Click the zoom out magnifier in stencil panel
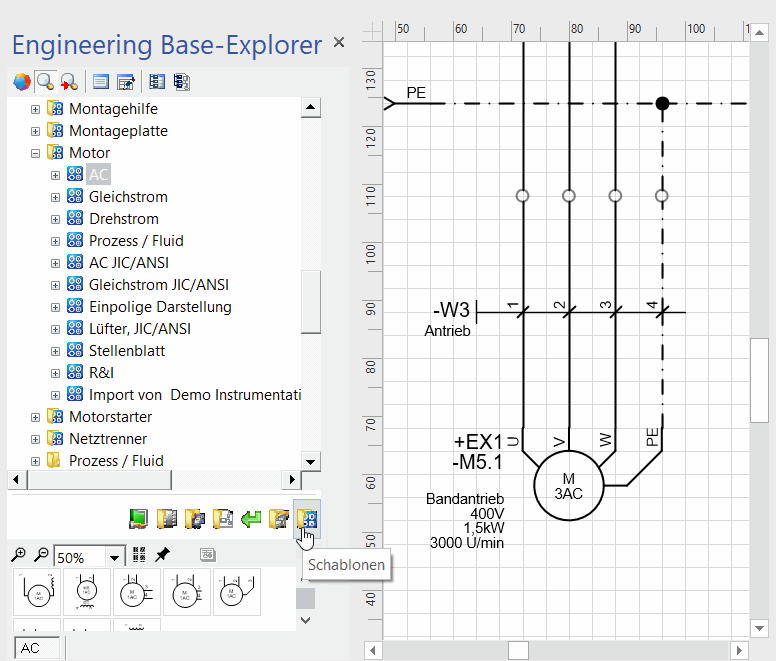The image size is (776, 661). (x=41, y=555)
